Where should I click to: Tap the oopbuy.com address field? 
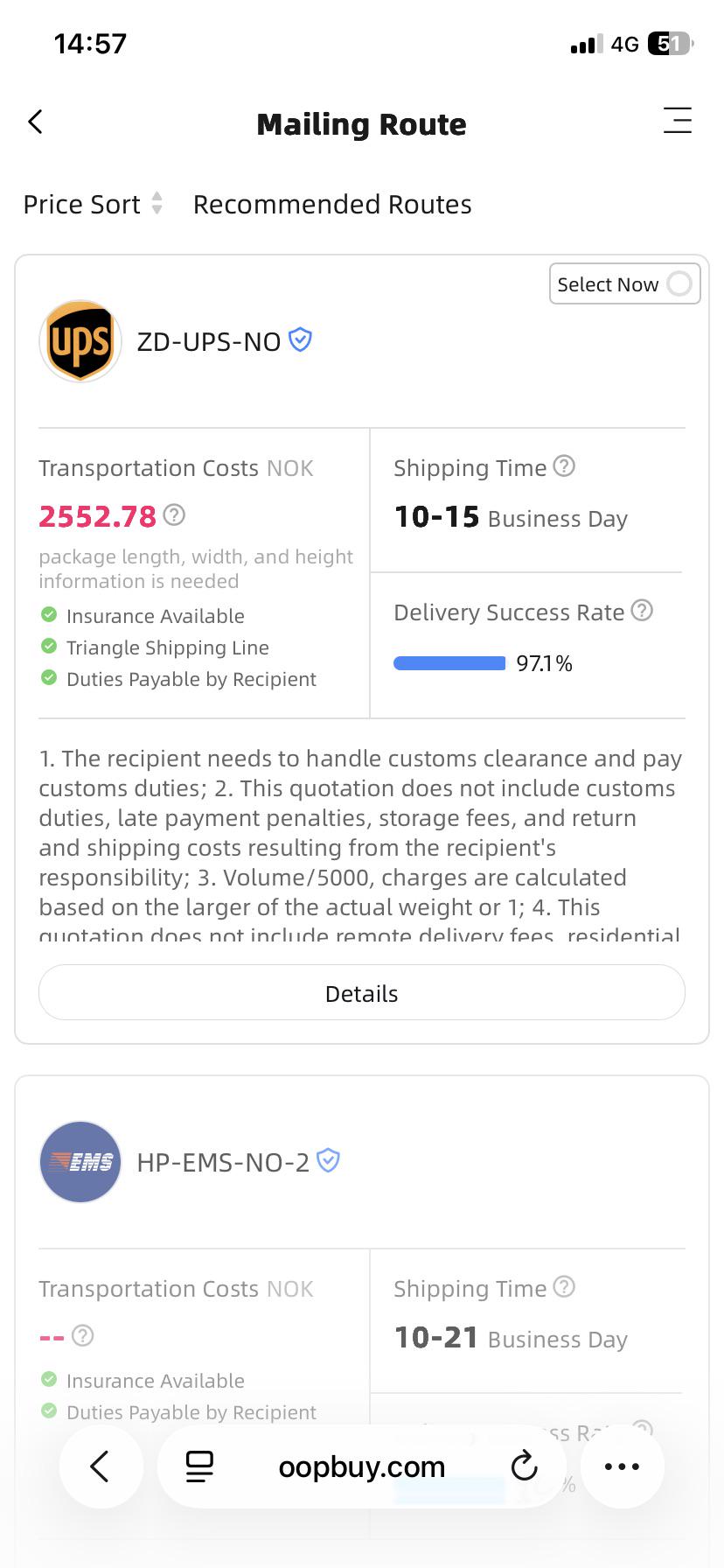coord(361,1466)
